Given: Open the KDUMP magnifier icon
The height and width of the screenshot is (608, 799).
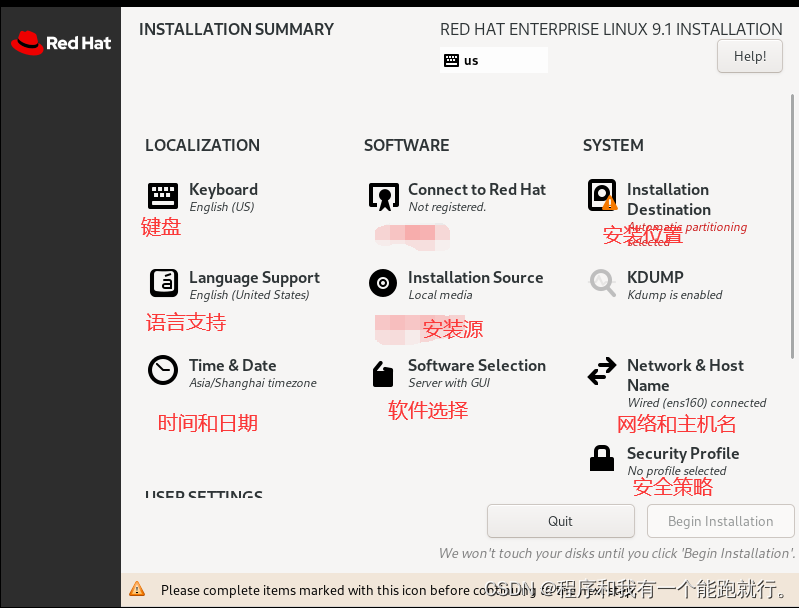Looking at the screenshot, I should coord(602,283).
